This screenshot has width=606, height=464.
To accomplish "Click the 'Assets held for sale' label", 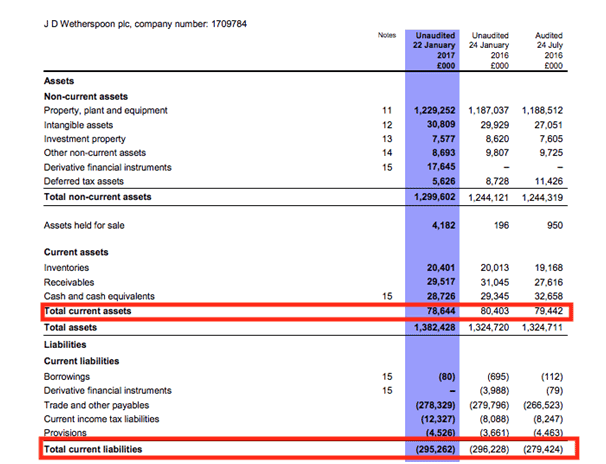I will pyautogui.click(x=84, y=225).
